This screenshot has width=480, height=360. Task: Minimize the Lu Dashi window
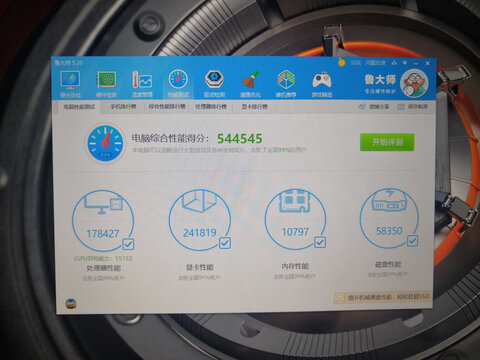point(416,63)
